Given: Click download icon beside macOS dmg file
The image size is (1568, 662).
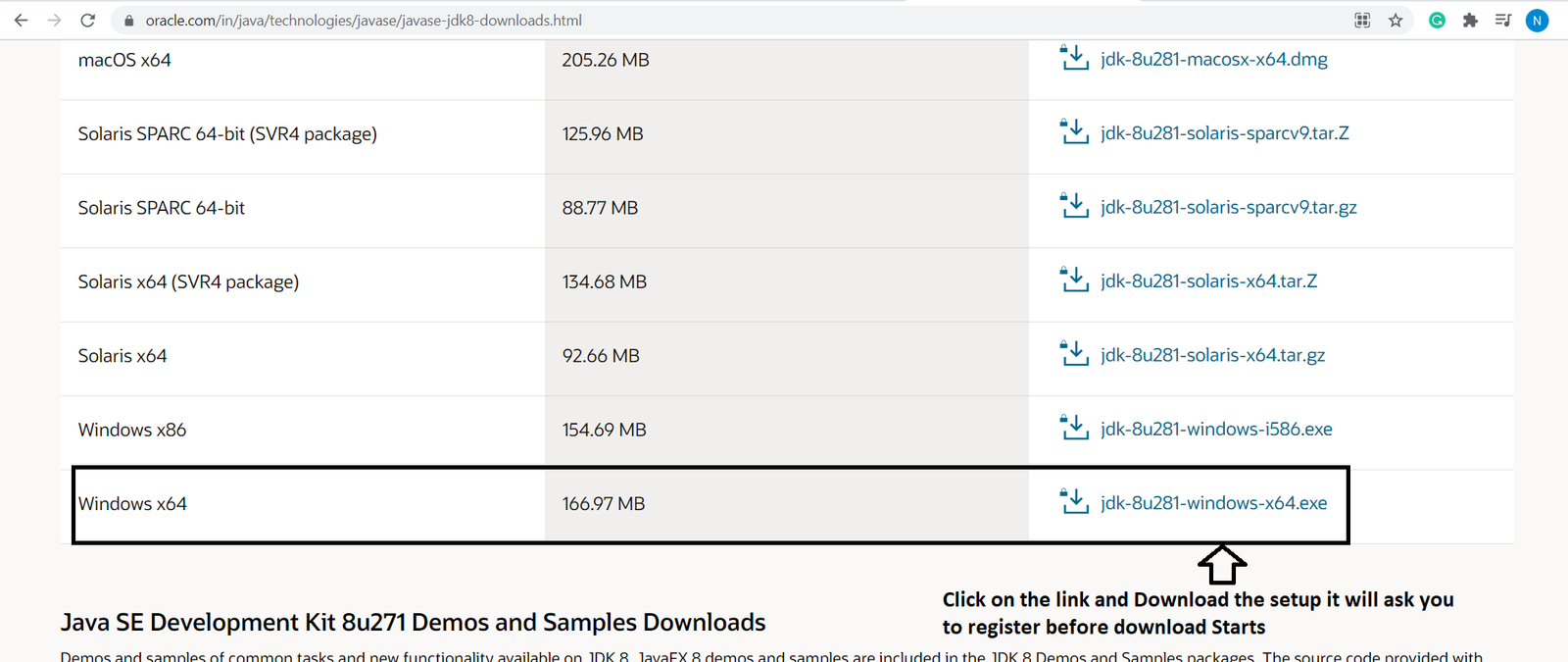Looking at the screenshot, I should pyautogui.click(x=1074, y=58).
